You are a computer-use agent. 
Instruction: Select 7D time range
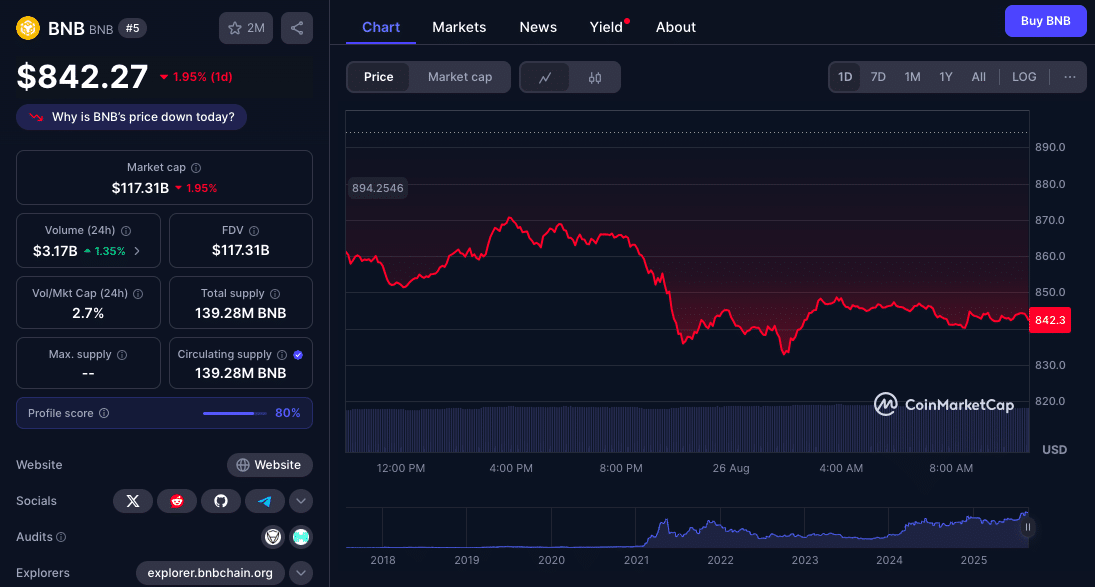[x=878, y=77]
